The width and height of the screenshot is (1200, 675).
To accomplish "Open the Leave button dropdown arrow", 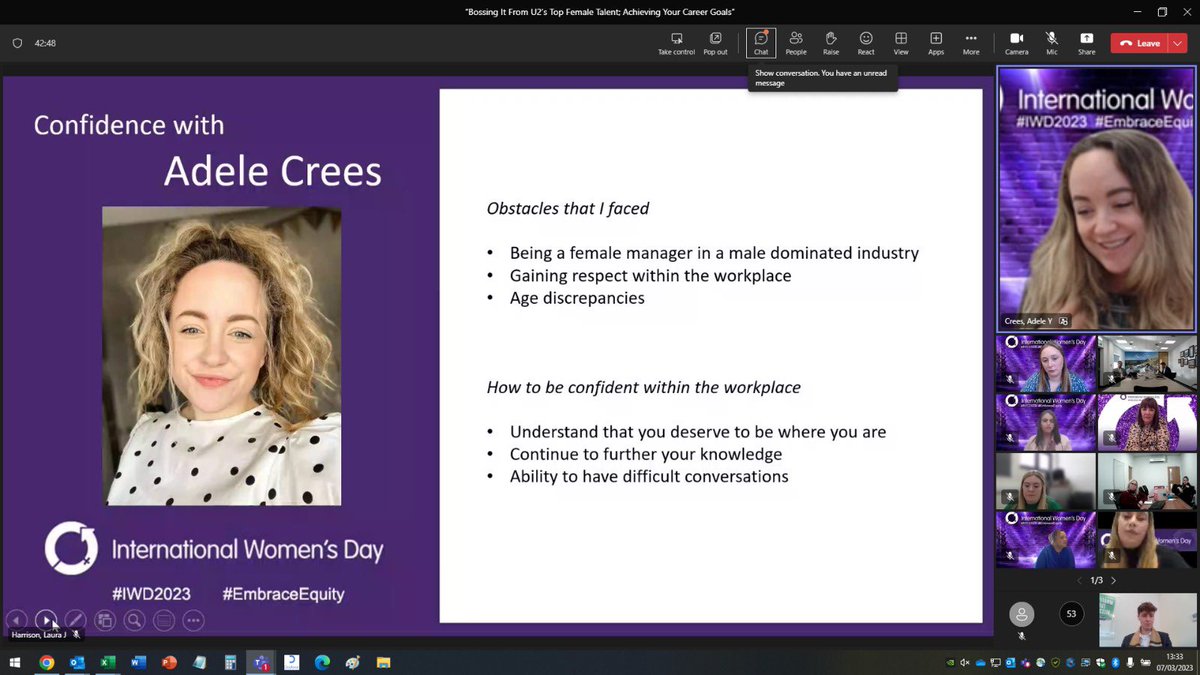I will point(1176,43).
